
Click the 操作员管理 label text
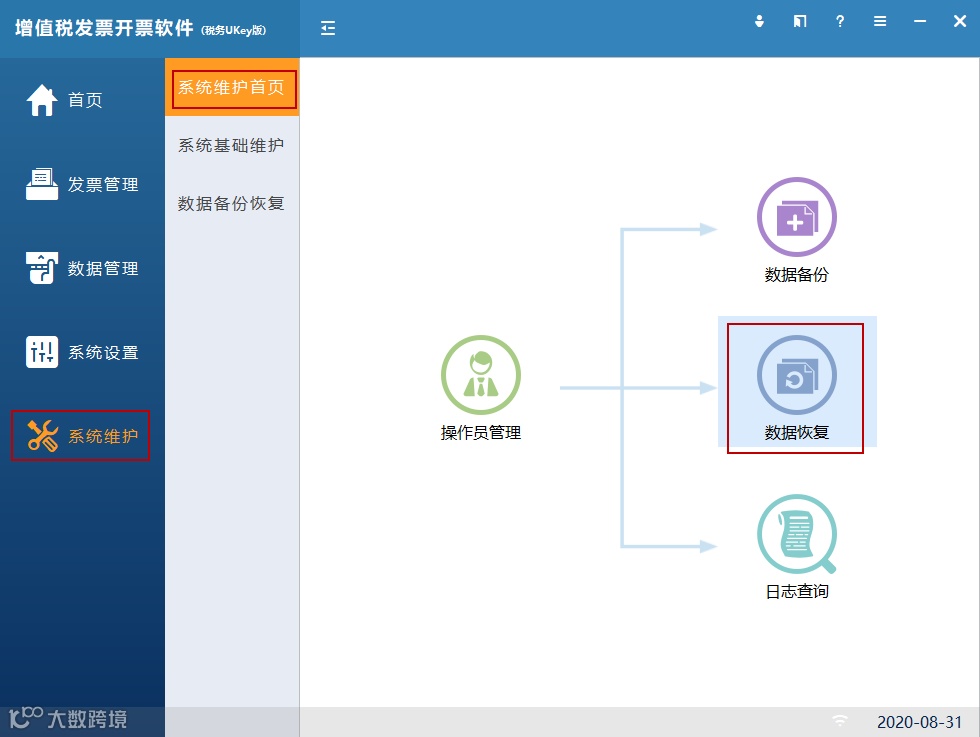pyautogui.click(x=481, y=433)
